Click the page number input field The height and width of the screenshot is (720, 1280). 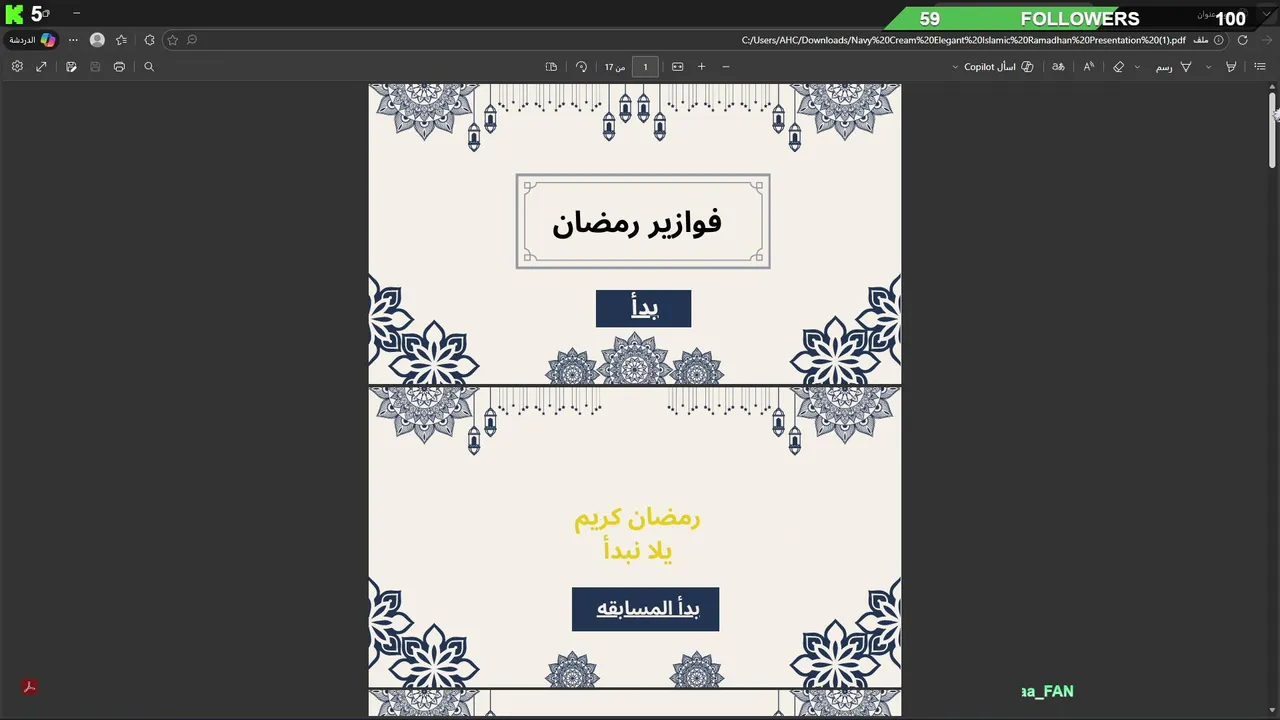645,67
